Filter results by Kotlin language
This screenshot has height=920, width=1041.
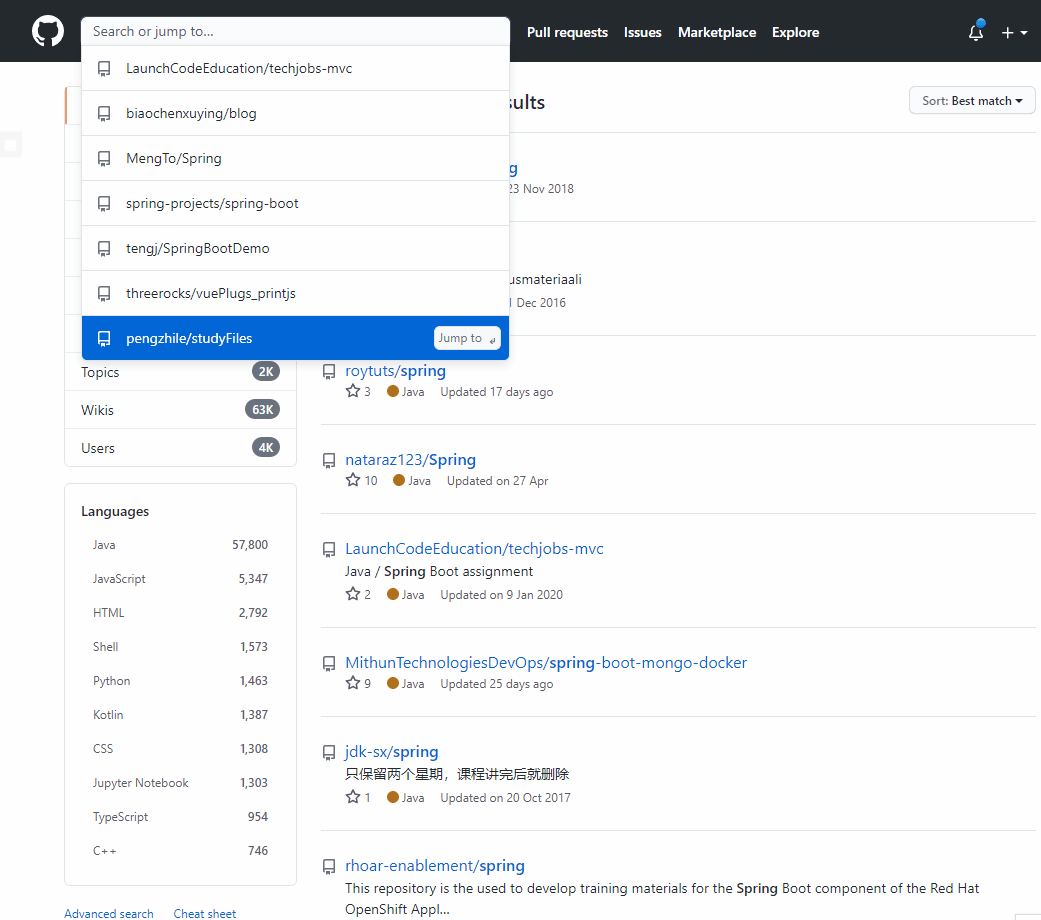[x=108, y=715]
